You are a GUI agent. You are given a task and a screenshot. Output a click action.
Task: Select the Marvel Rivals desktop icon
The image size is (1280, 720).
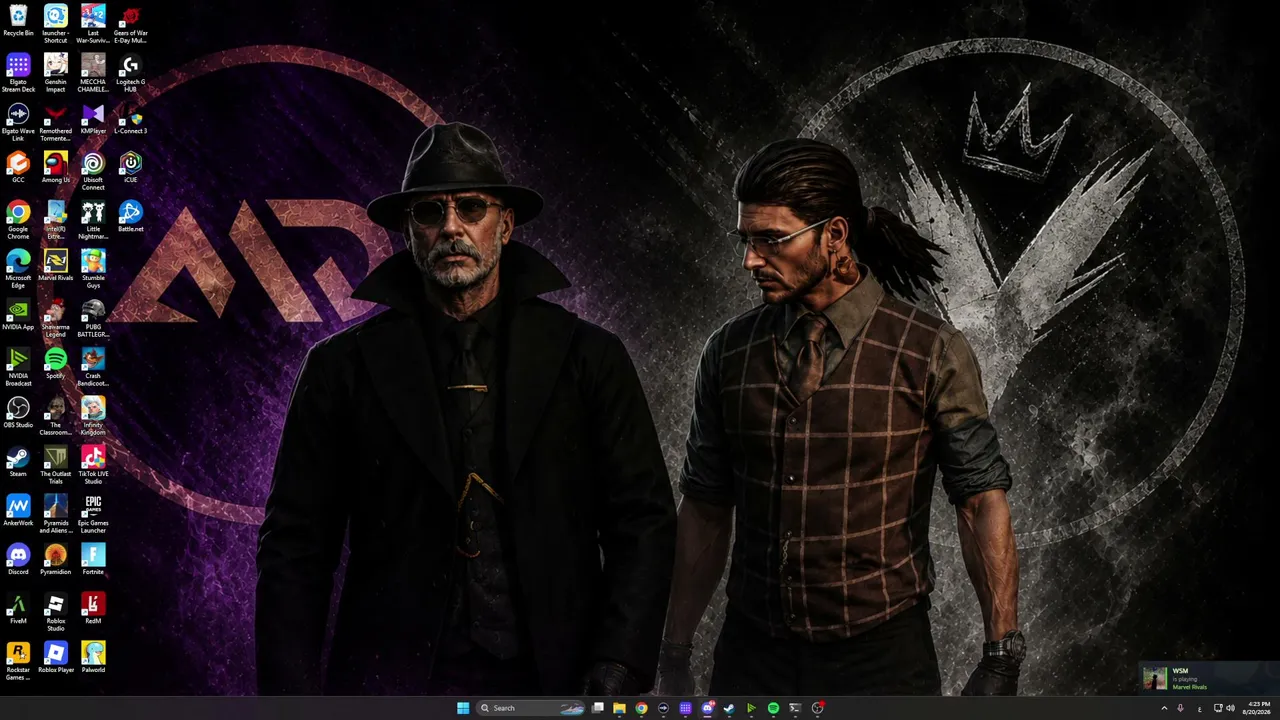pos(56,266)
